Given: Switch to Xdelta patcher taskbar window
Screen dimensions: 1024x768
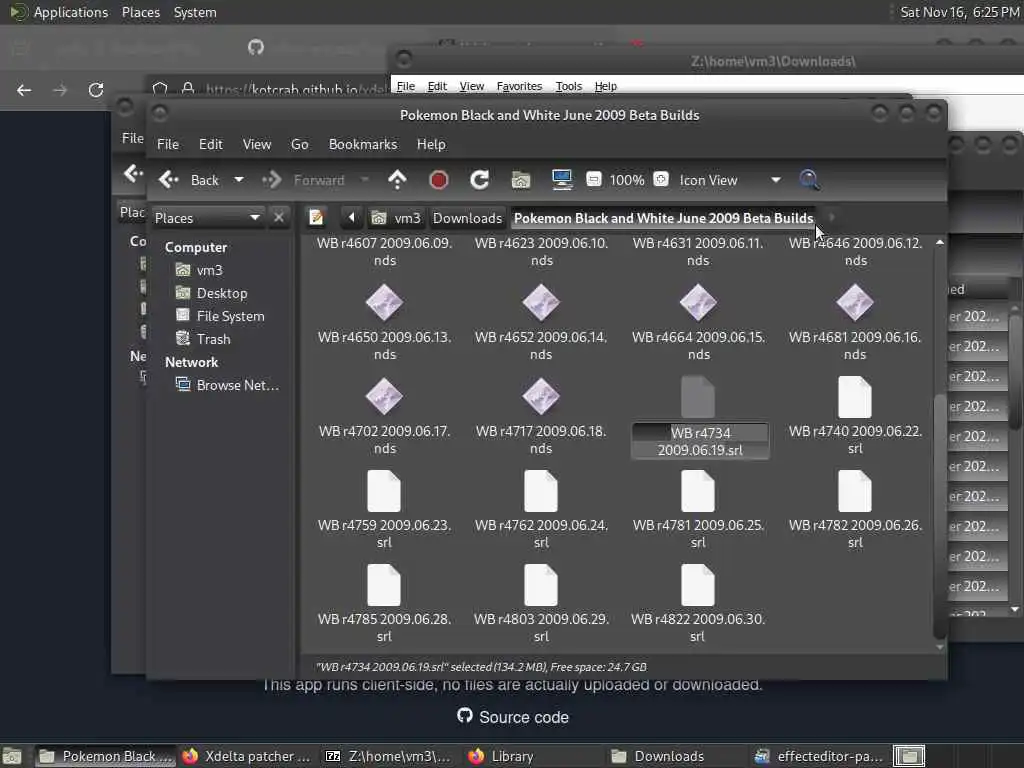Looking at the screenshot, I should (x=247, y=756).
